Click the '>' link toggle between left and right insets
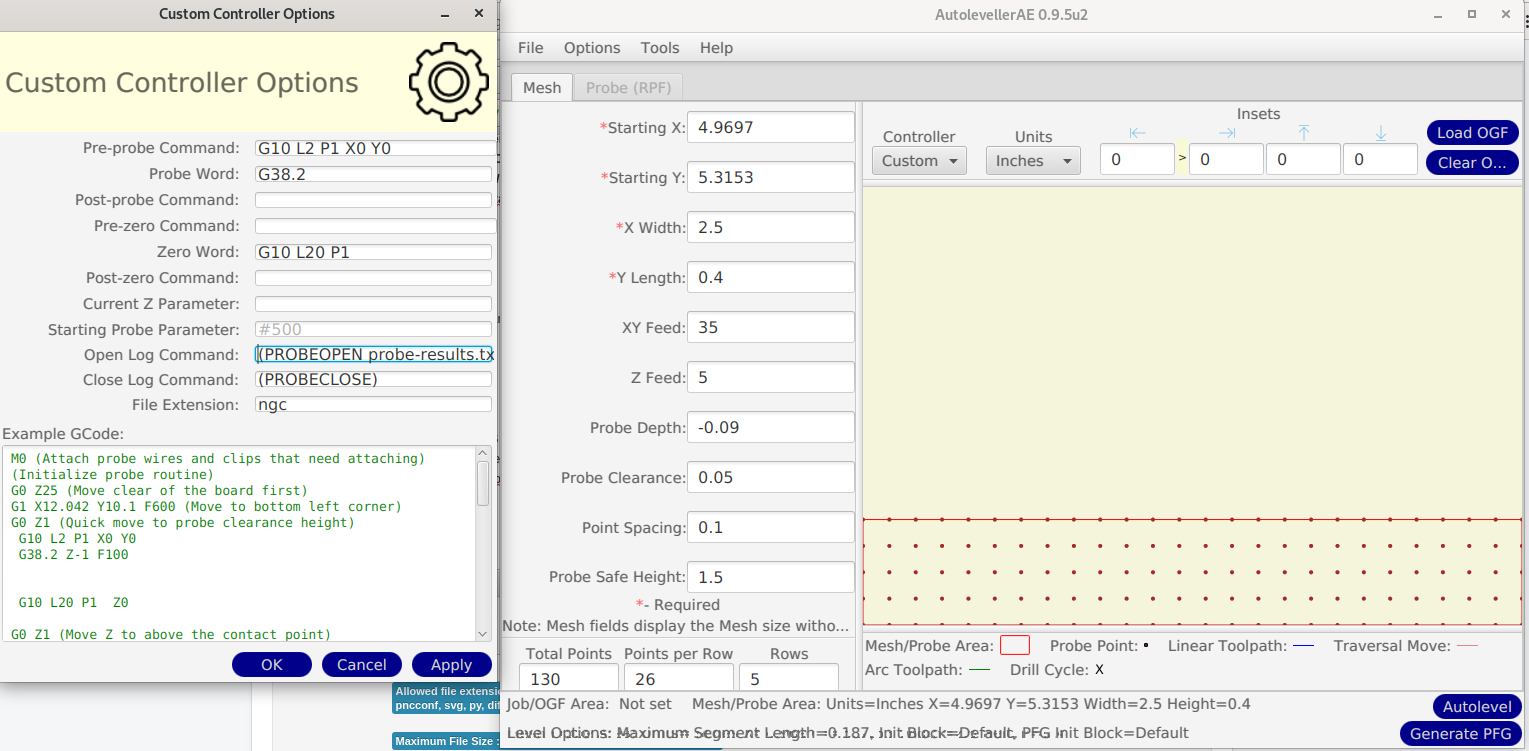 pos(1182,158)
